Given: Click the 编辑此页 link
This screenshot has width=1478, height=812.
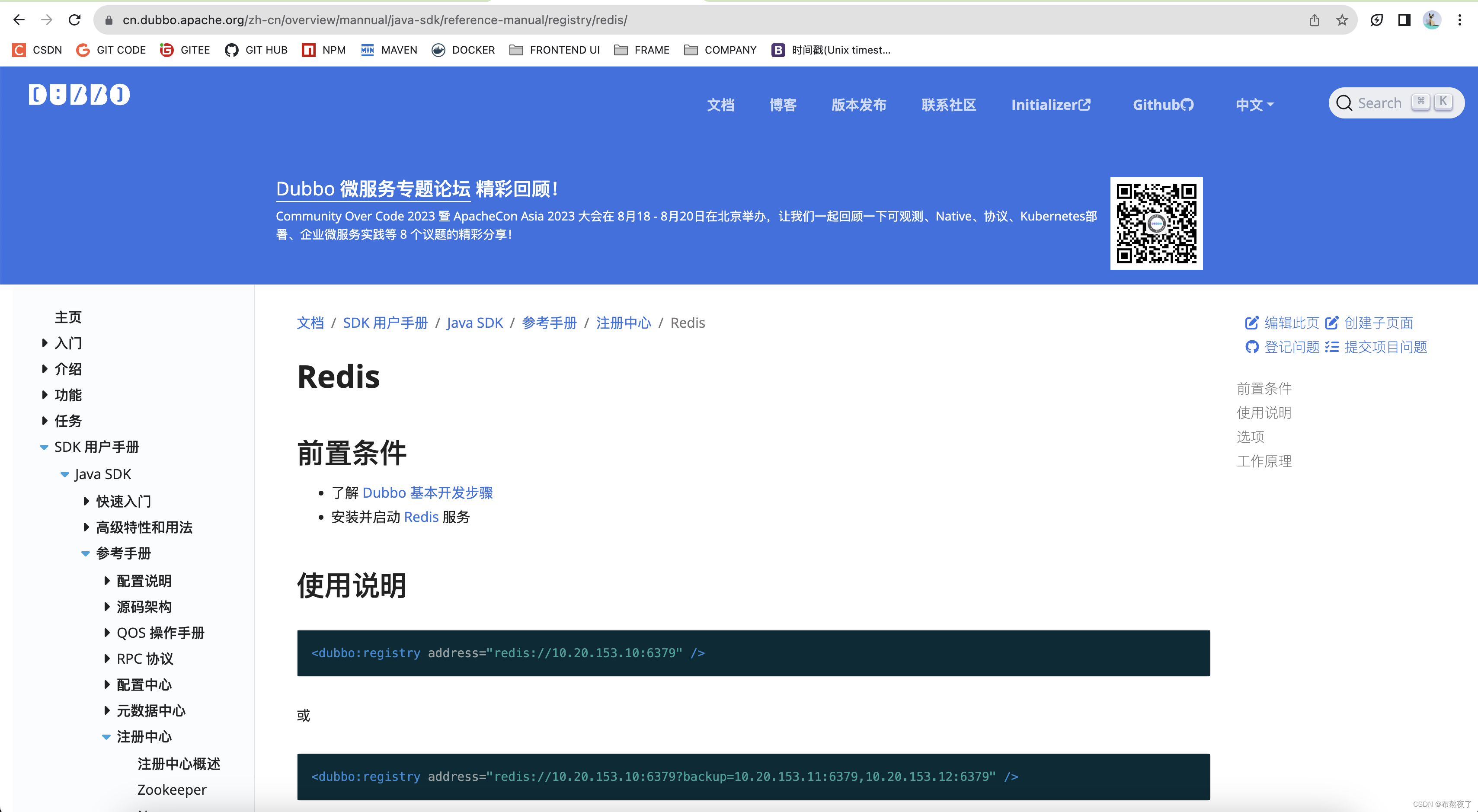Looking at the screenshot, I should click(1283, 323).
